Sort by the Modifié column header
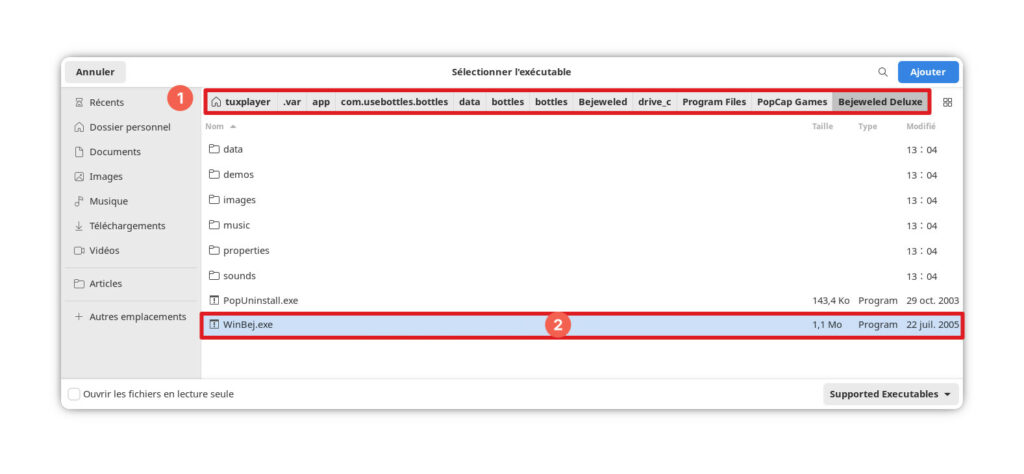The height and width of the screenshot is (474, 1024). coord(920,127)
